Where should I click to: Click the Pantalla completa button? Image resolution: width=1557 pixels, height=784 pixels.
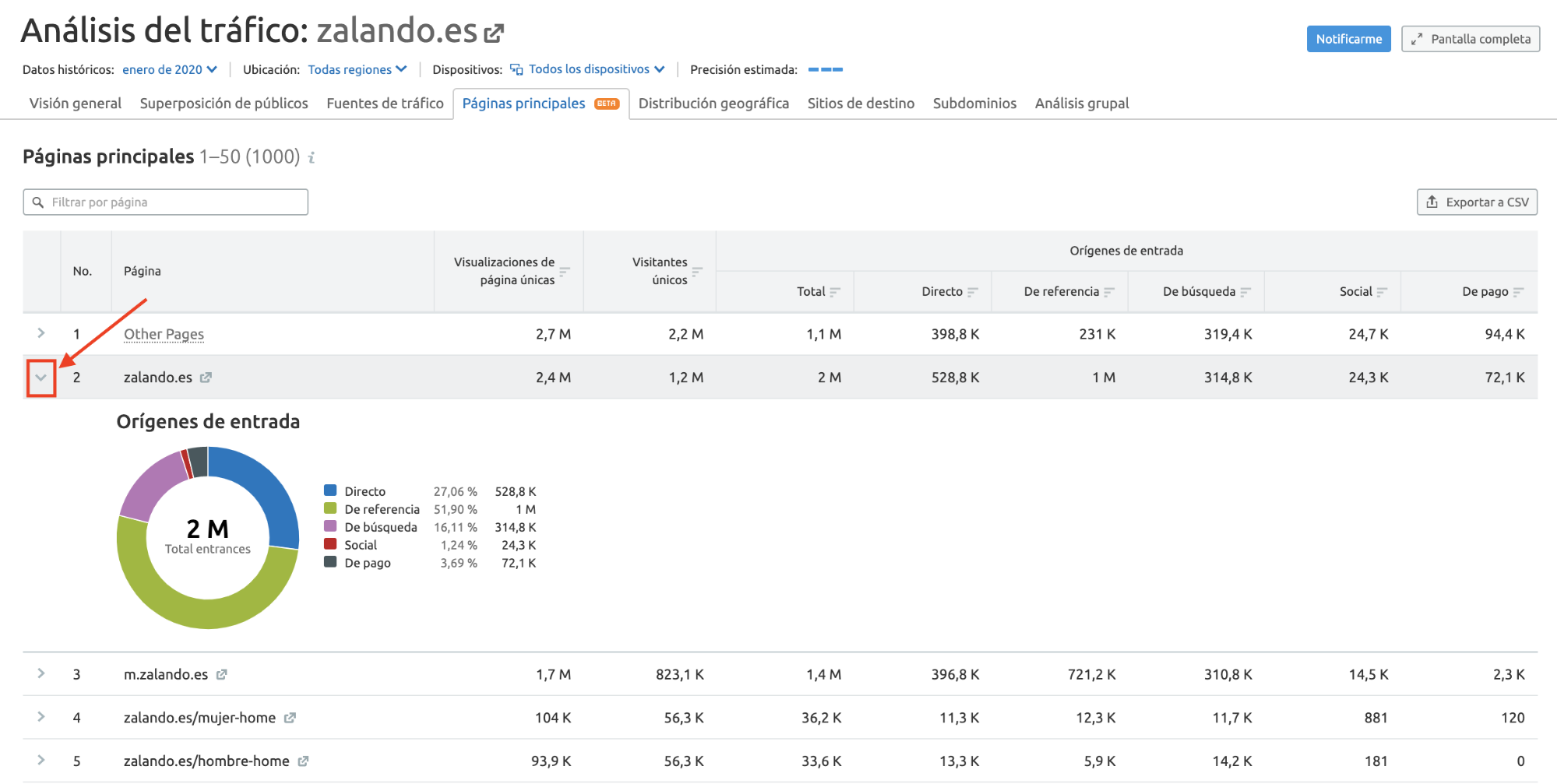tap(1470, 39)
